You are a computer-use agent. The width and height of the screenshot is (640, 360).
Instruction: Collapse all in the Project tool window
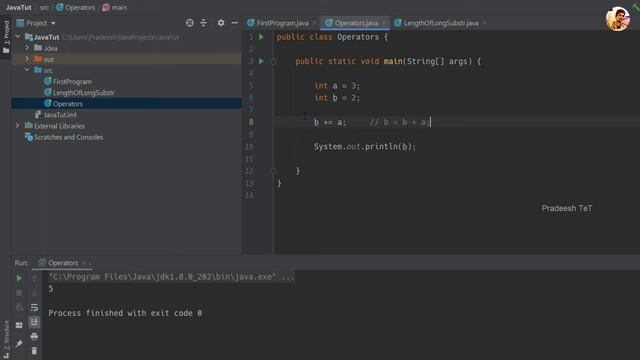[x=203, y=23]
